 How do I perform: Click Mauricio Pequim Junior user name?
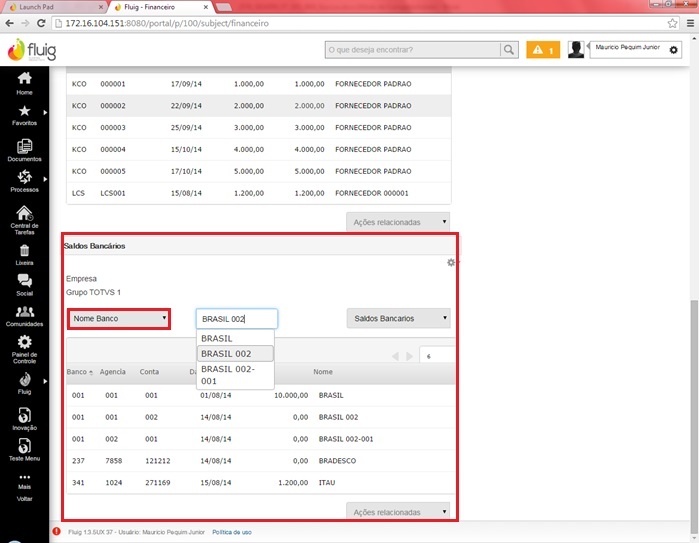pyautogui.click(x=627, y=47)
